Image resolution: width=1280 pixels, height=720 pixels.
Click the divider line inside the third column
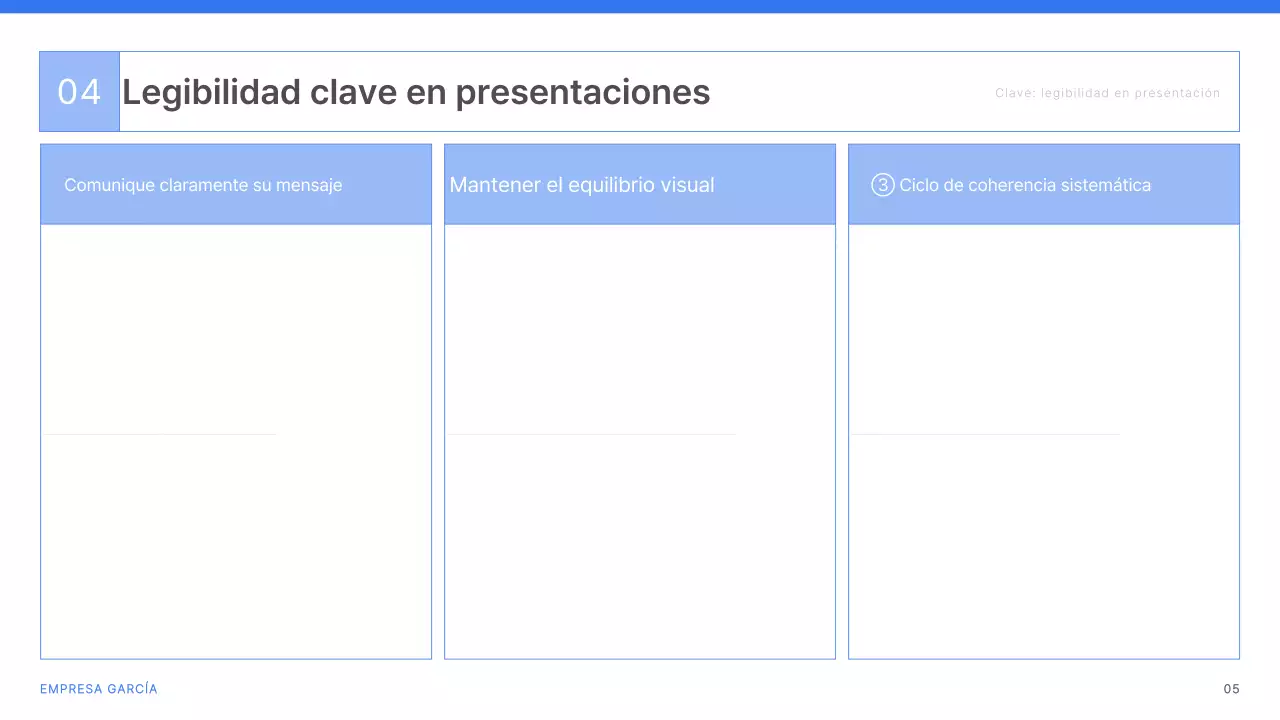[x=985, y=434]
